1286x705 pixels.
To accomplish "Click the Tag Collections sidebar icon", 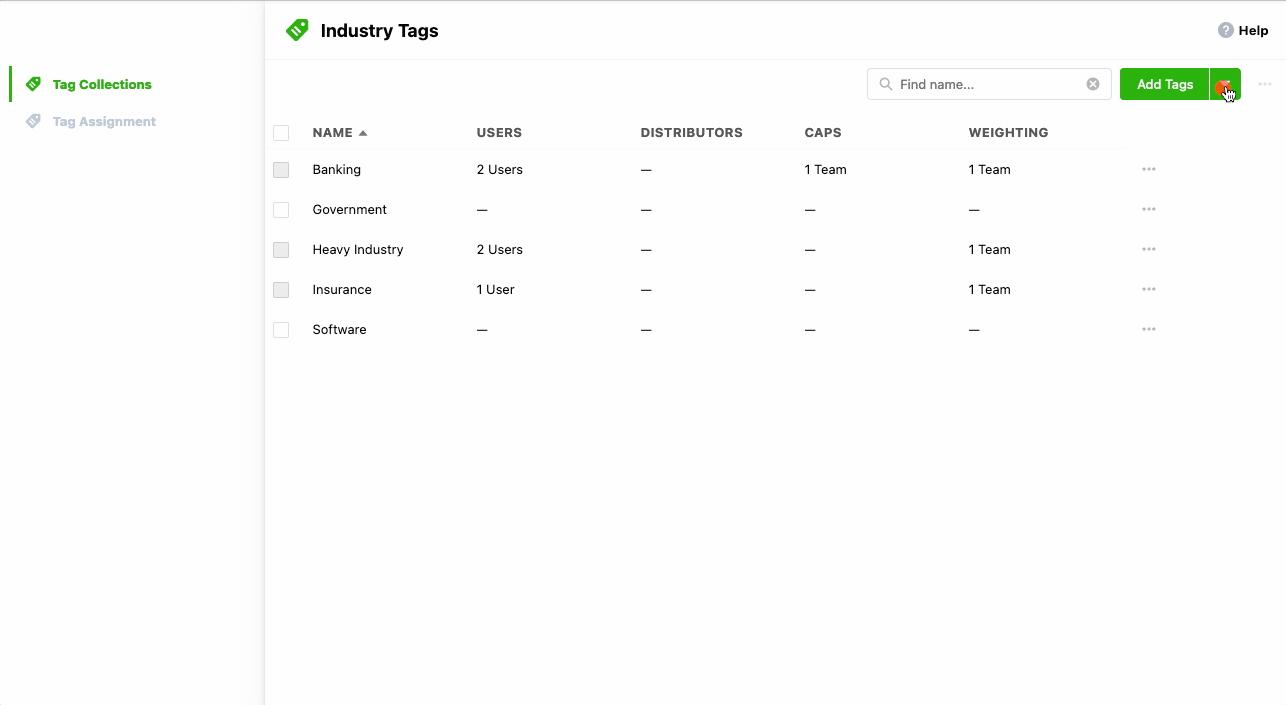I will (33, 84).
